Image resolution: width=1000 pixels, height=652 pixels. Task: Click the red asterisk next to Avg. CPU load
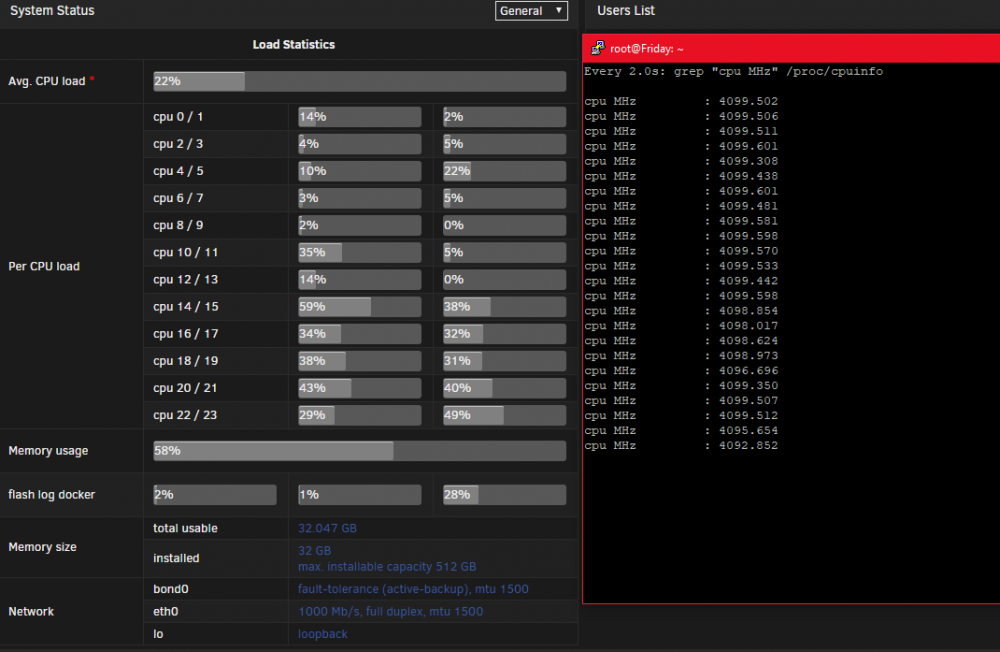click(x=92, y=78)
